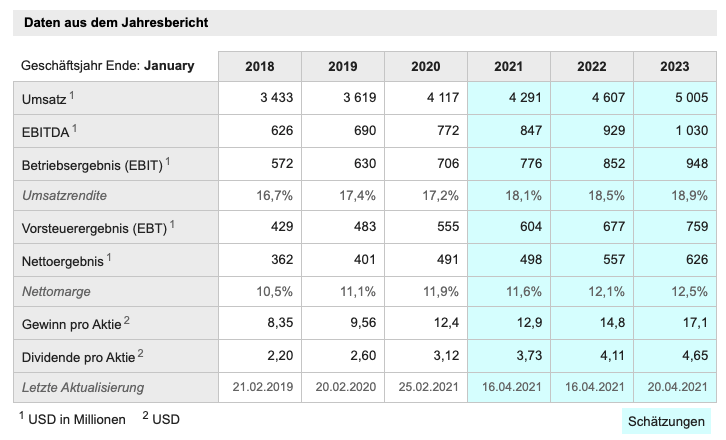
Task: Click the Schätzungen legend box
Action: [x=666, y=421]
